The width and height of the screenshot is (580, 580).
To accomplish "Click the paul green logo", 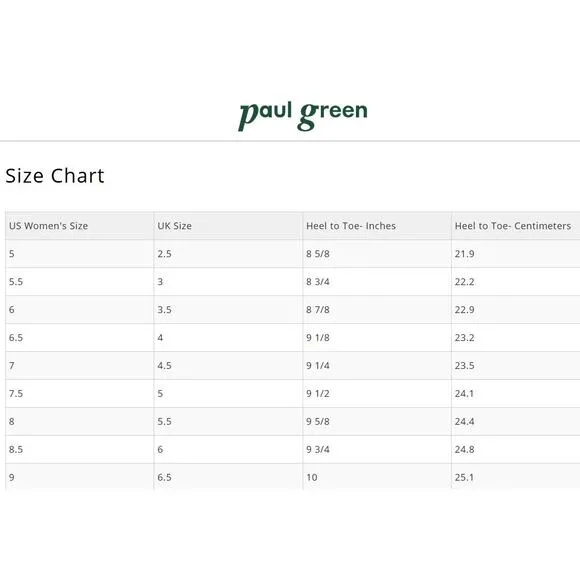I will [x=303, y=116].
